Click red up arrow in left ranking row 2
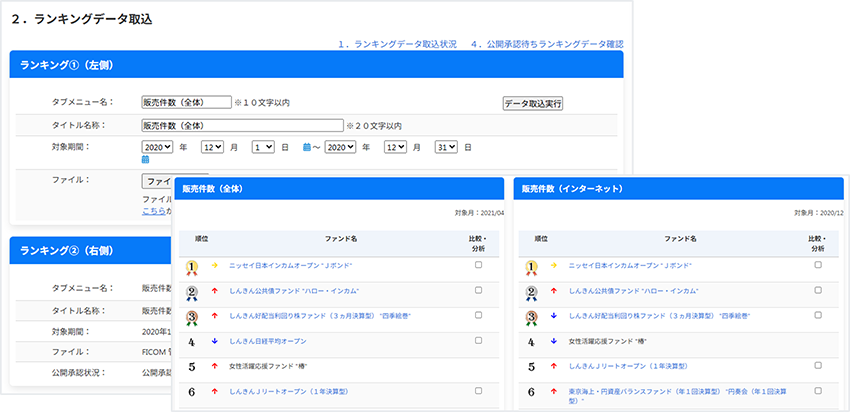 [214, 291]
